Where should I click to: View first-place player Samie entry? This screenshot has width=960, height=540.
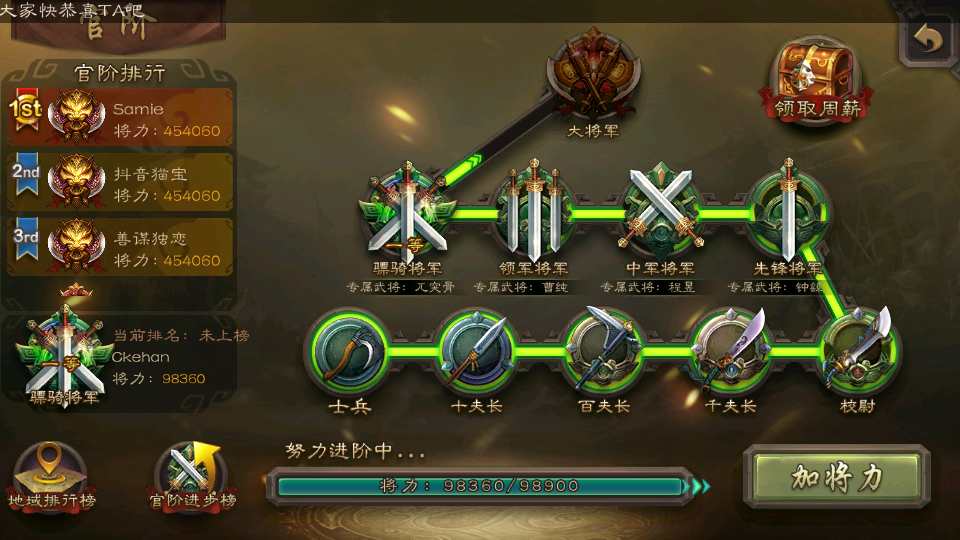pyautogui.click(x=120, y=118)
